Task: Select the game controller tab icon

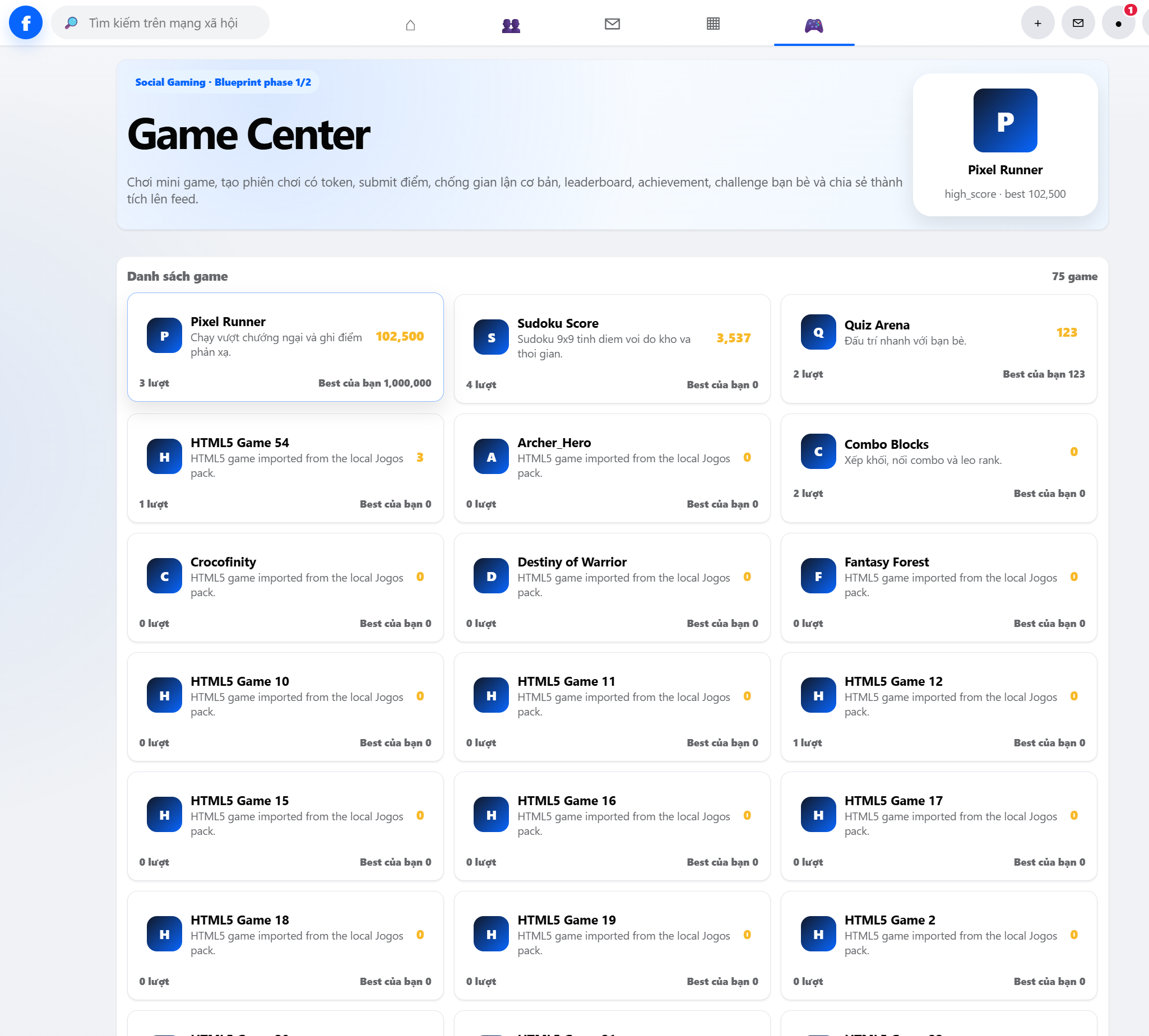Action: 814,25
